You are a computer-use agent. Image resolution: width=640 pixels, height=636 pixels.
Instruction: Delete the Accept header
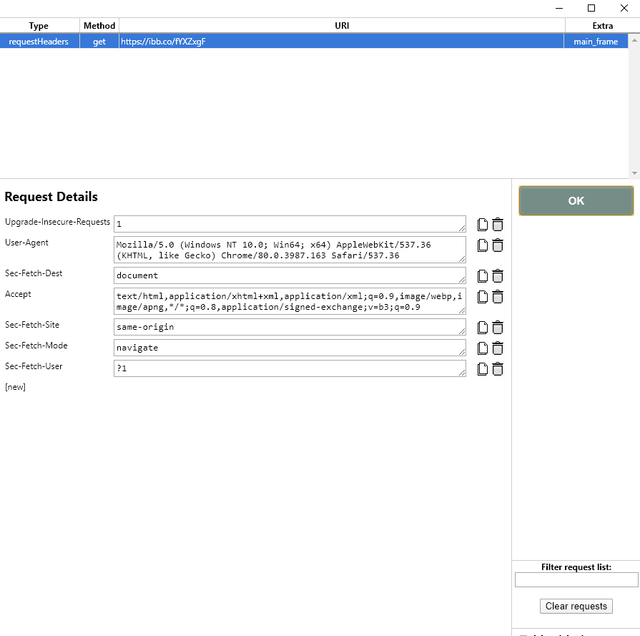click(497, 297)
